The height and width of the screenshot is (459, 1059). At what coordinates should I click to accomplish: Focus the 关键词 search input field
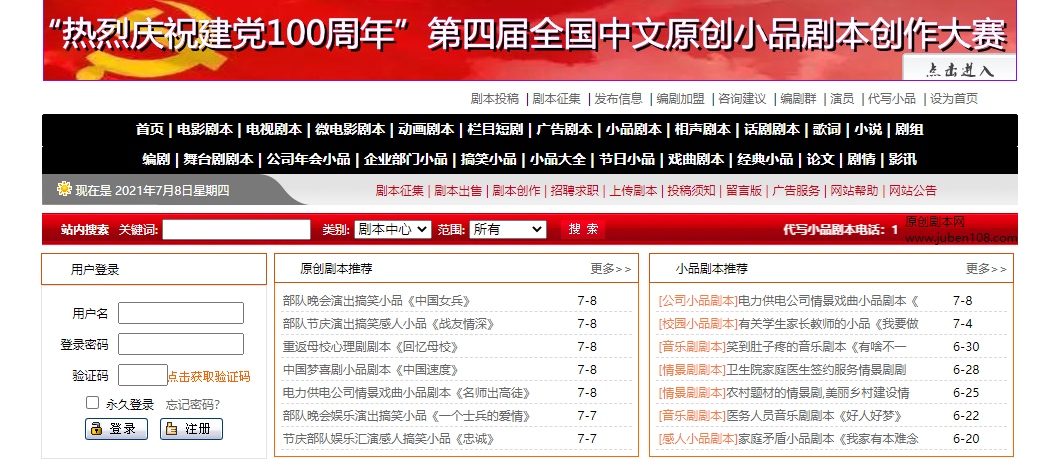pos(236,230)
